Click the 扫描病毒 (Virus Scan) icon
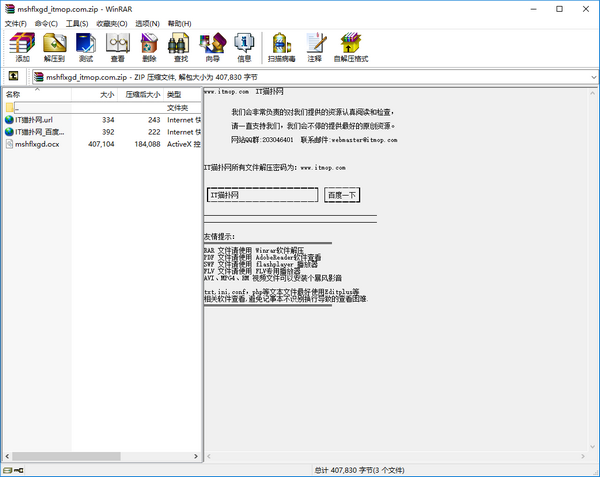The height and width of the screenshot is (477, 600). point(282,47)
